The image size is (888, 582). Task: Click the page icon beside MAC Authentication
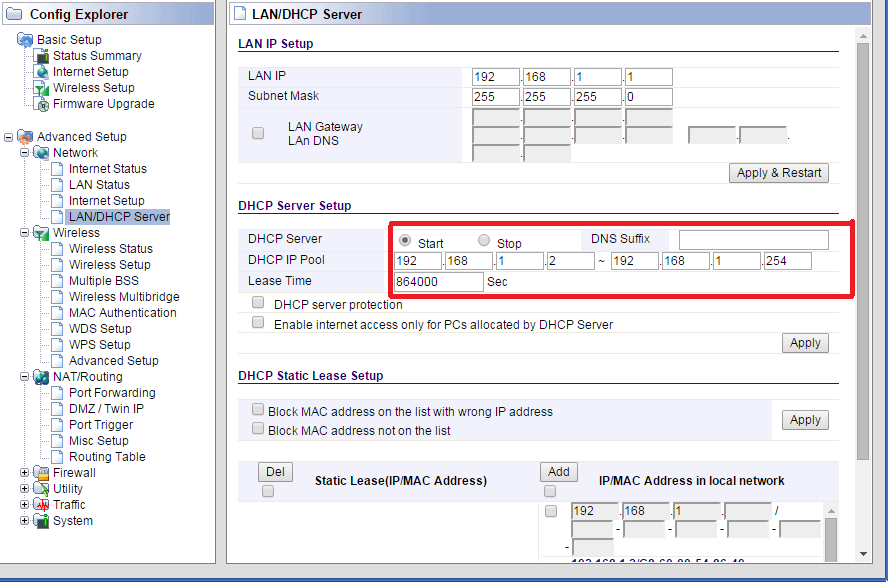click(x=57, y=313)
